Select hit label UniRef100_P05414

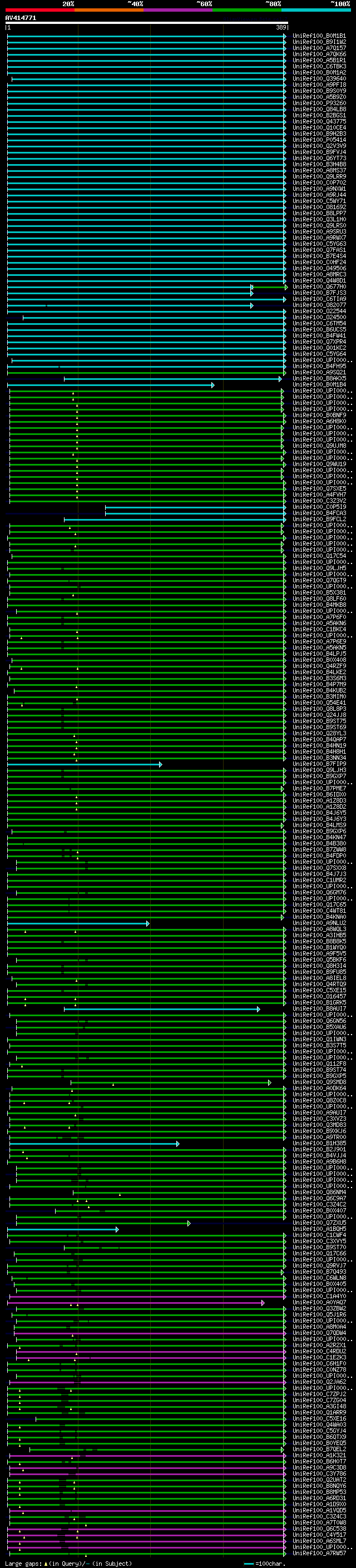tap(319, 140)
